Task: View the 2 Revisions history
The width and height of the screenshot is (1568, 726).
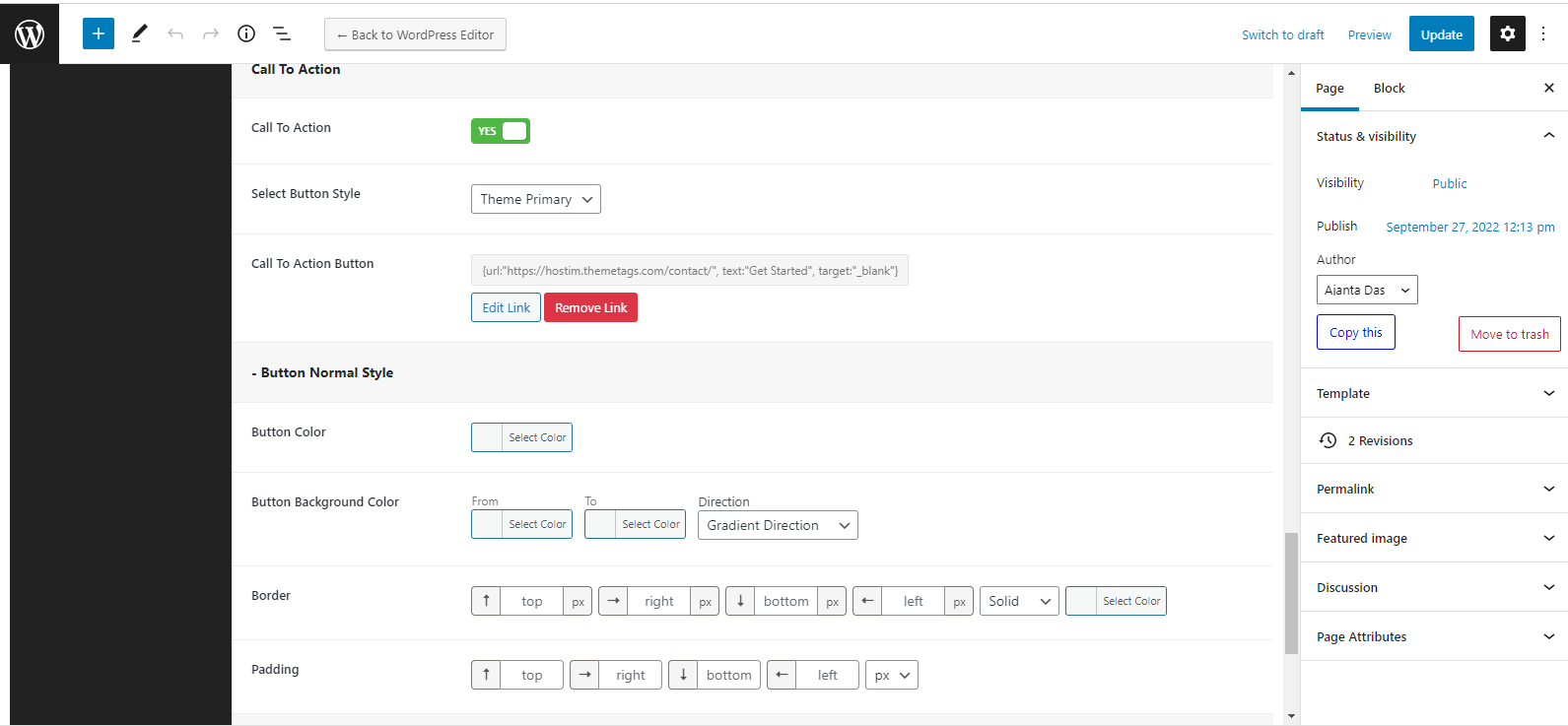Action: pos(1380,440)
